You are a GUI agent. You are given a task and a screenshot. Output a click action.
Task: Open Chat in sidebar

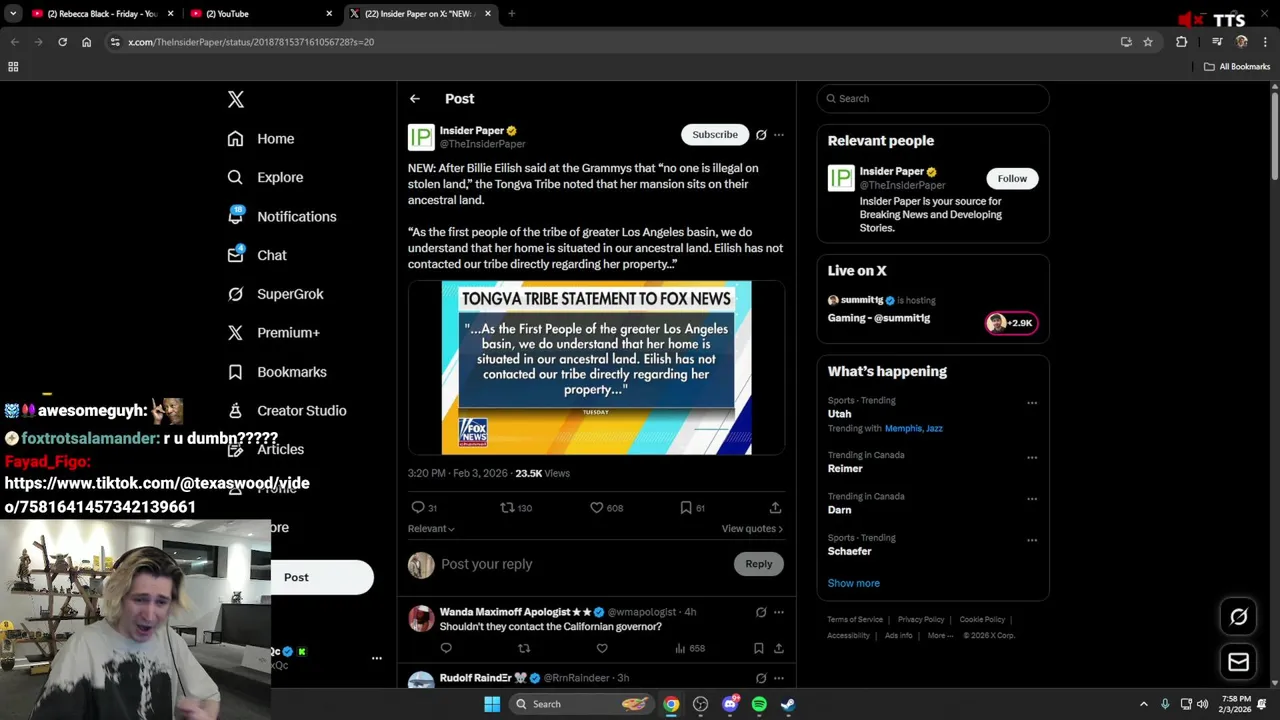click(257, 255)
